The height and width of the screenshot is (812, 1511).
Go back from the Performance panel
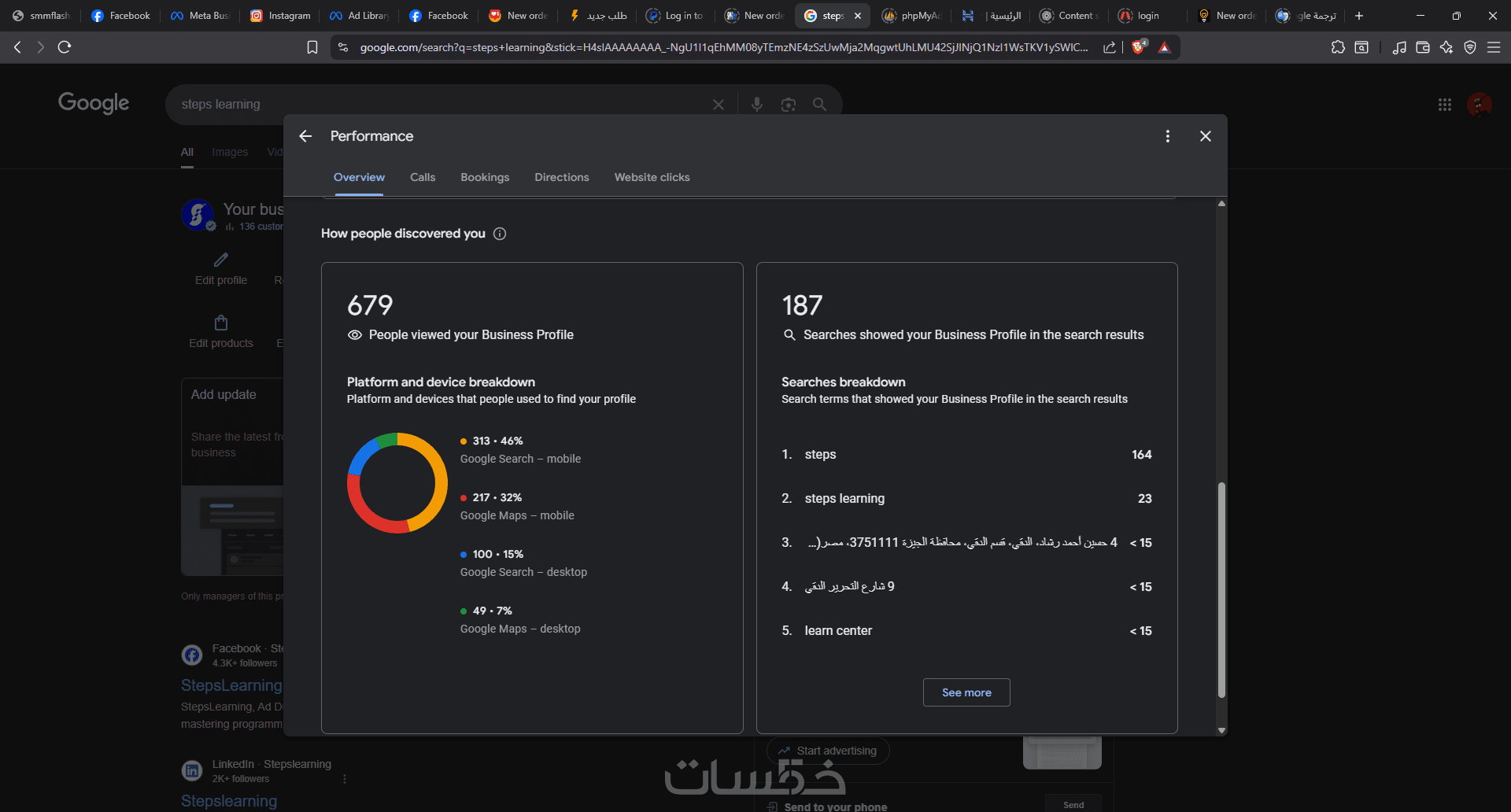coord(305,136)
